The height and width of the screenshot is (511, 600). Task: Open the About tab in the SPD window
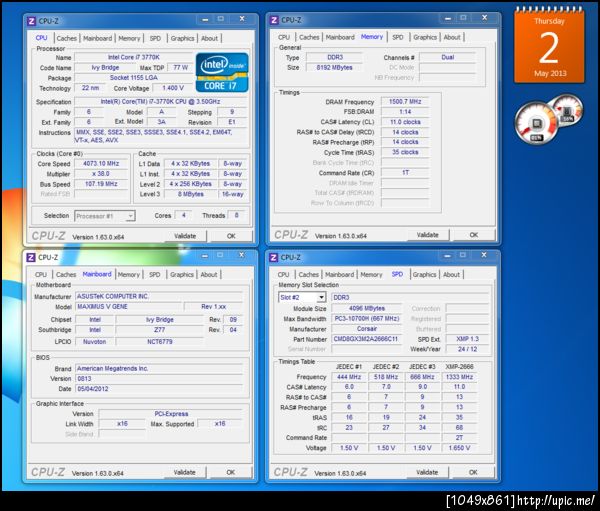tap(452, 274)
